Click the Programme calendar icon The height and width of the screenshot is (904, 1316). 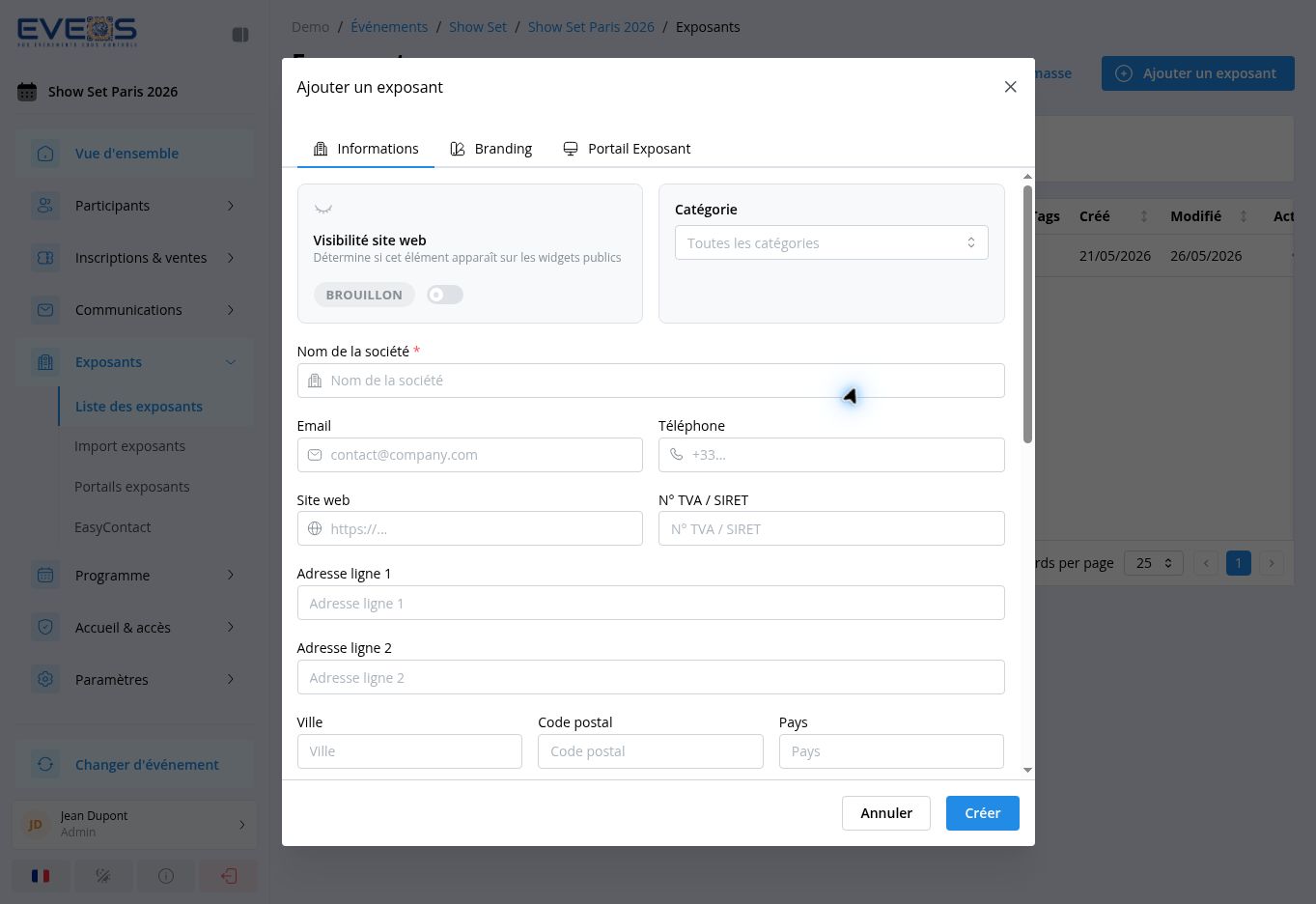click(45, 576)
